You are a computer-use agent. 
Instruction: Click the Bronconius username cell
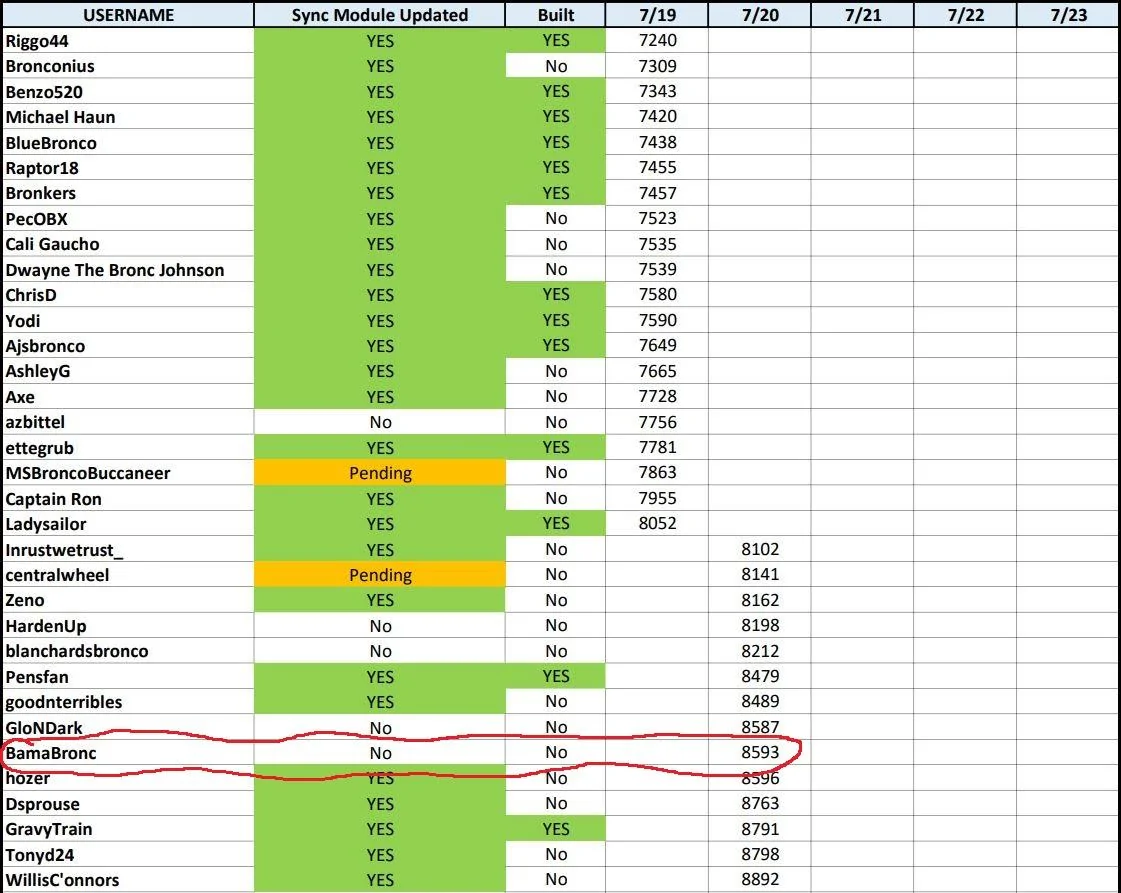tap(128, 66)
